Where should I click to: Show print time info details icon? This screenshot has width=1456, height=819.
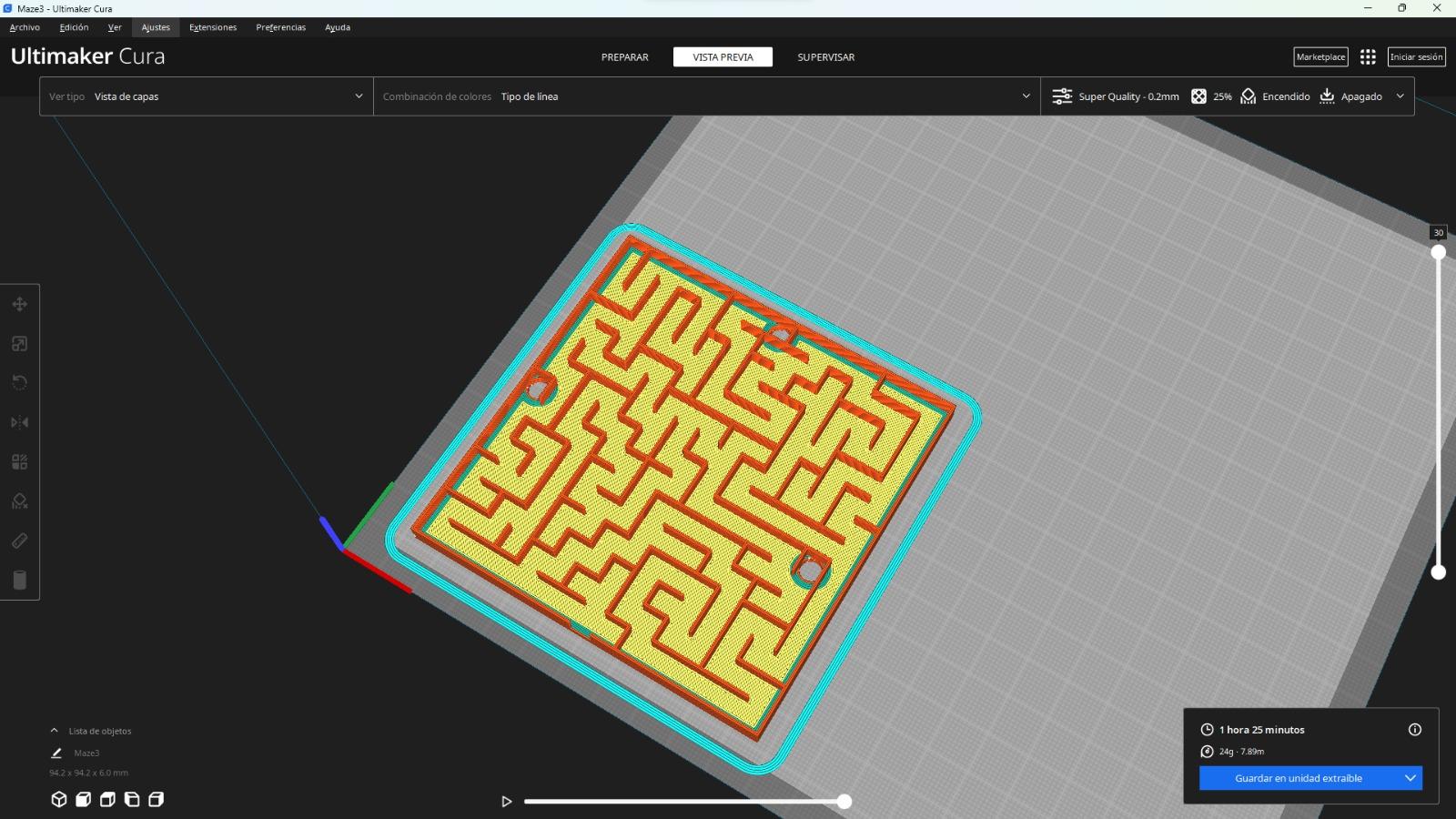[1415, 729]
